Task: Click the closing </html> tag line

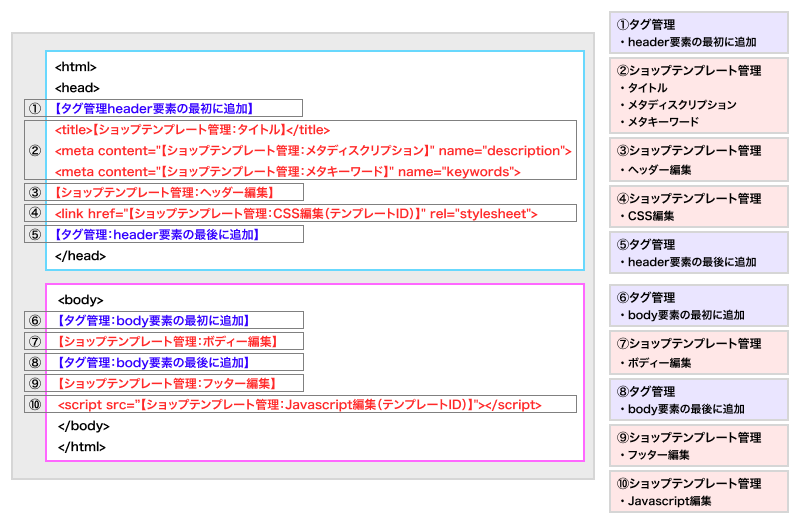Action: point(82,446)
